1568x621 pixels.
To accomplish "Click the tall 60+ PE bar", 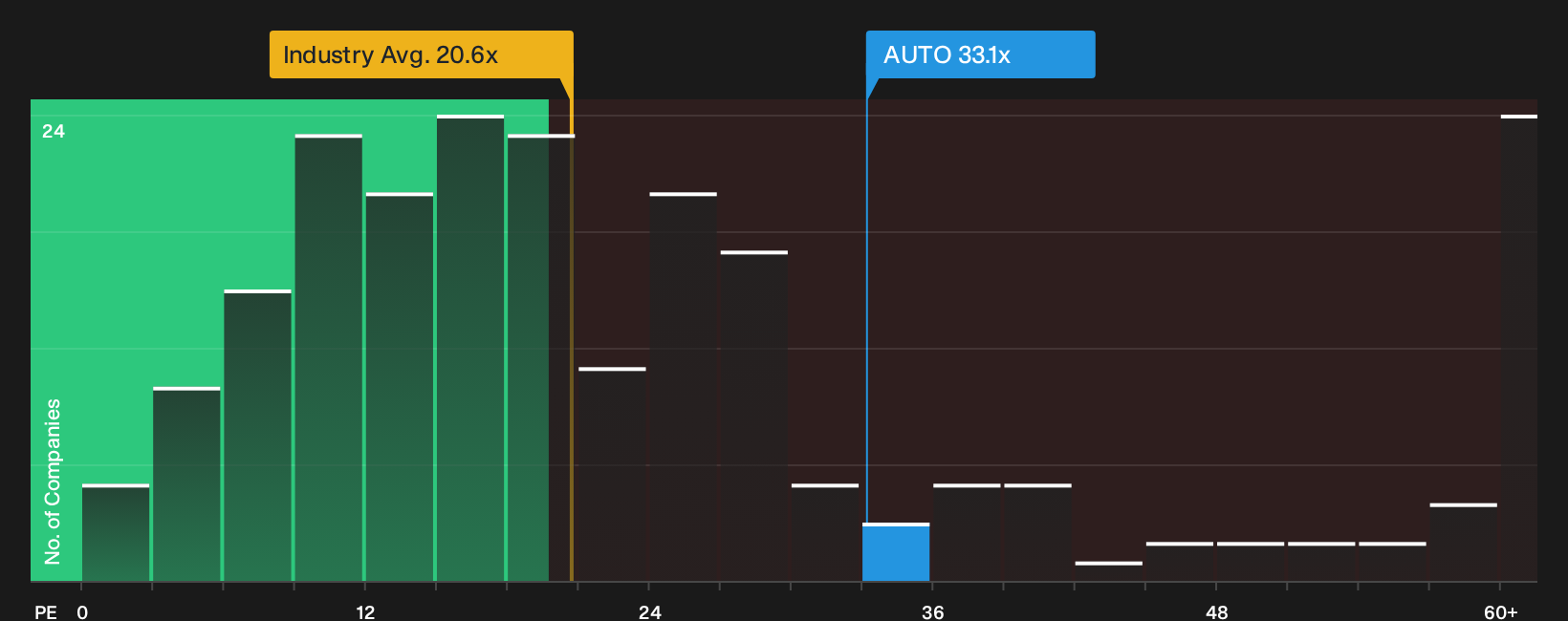I will pyautogui.click(x=1519, y=348).
